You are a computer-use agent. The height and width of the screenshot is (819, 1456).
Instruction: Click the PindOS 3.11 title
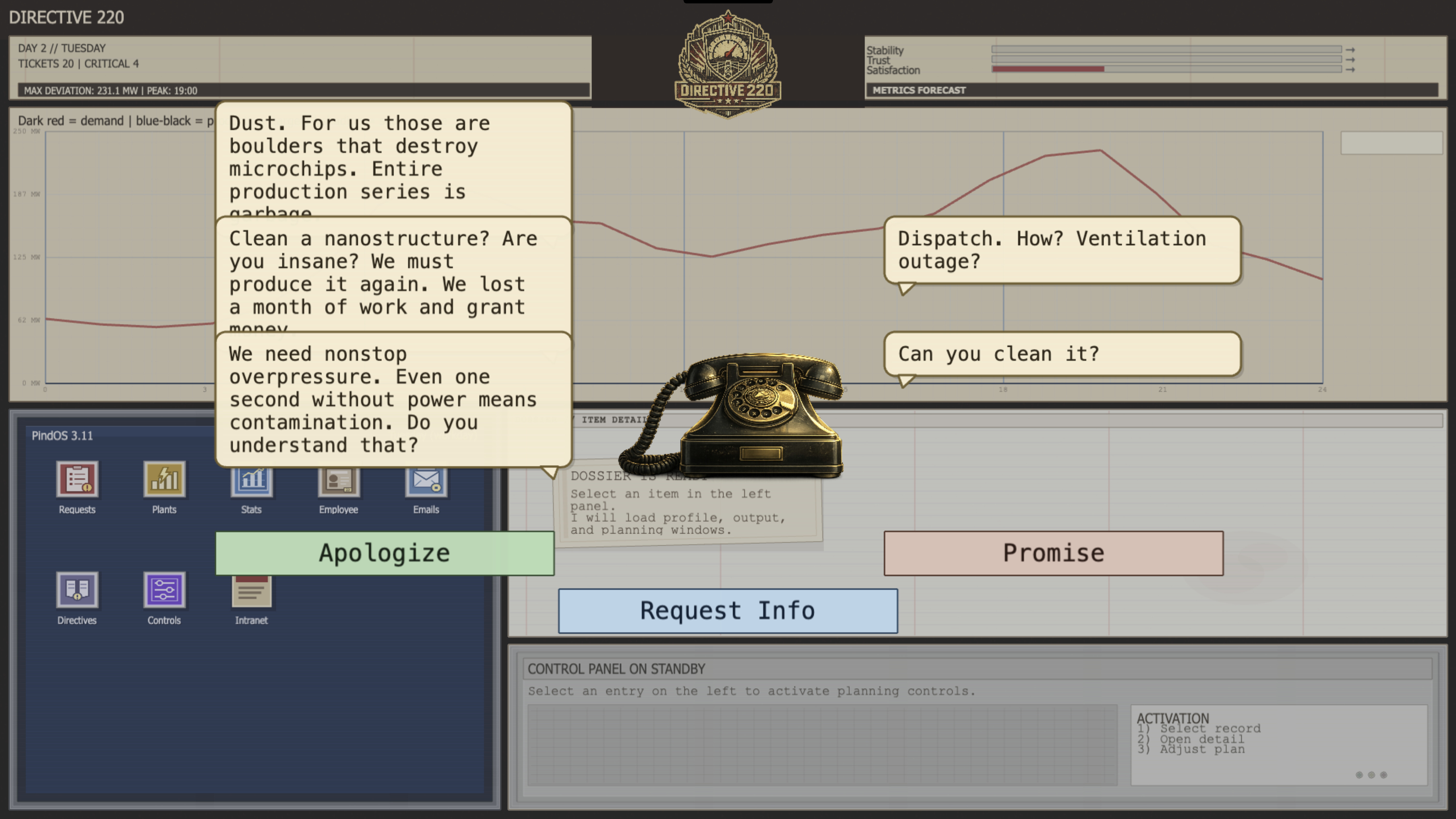click(x=62, y=436)
